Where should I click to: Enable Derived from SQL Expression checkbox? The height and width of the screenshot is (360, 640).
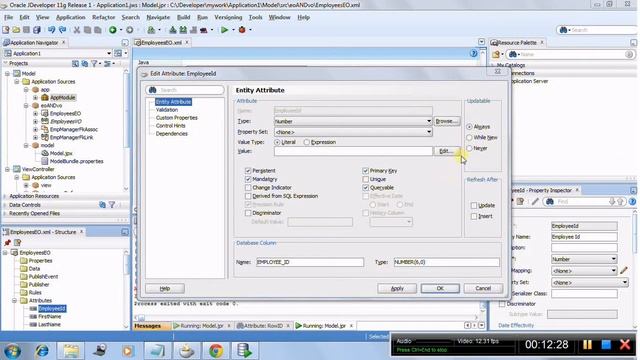(x=248, y=196)
